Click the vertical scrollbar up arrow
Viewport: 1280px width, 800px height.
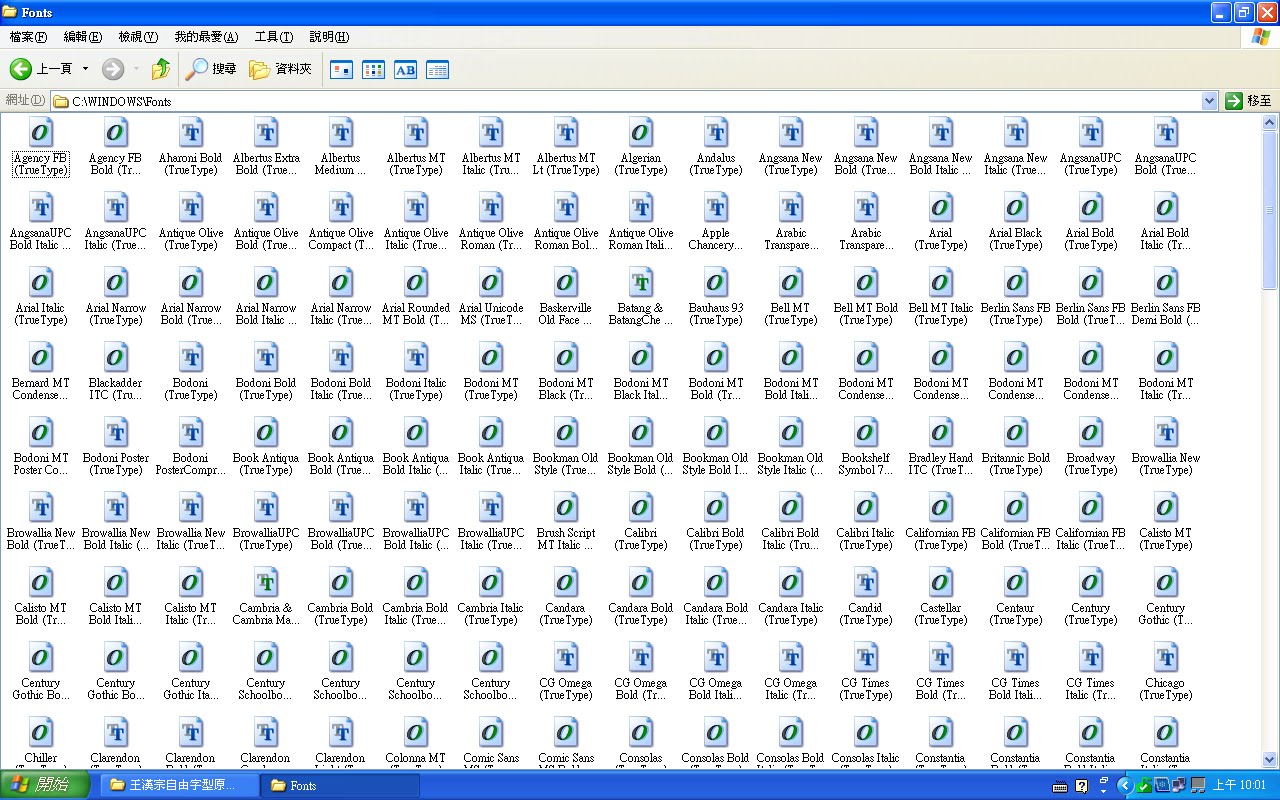(x=1271, y=122)
